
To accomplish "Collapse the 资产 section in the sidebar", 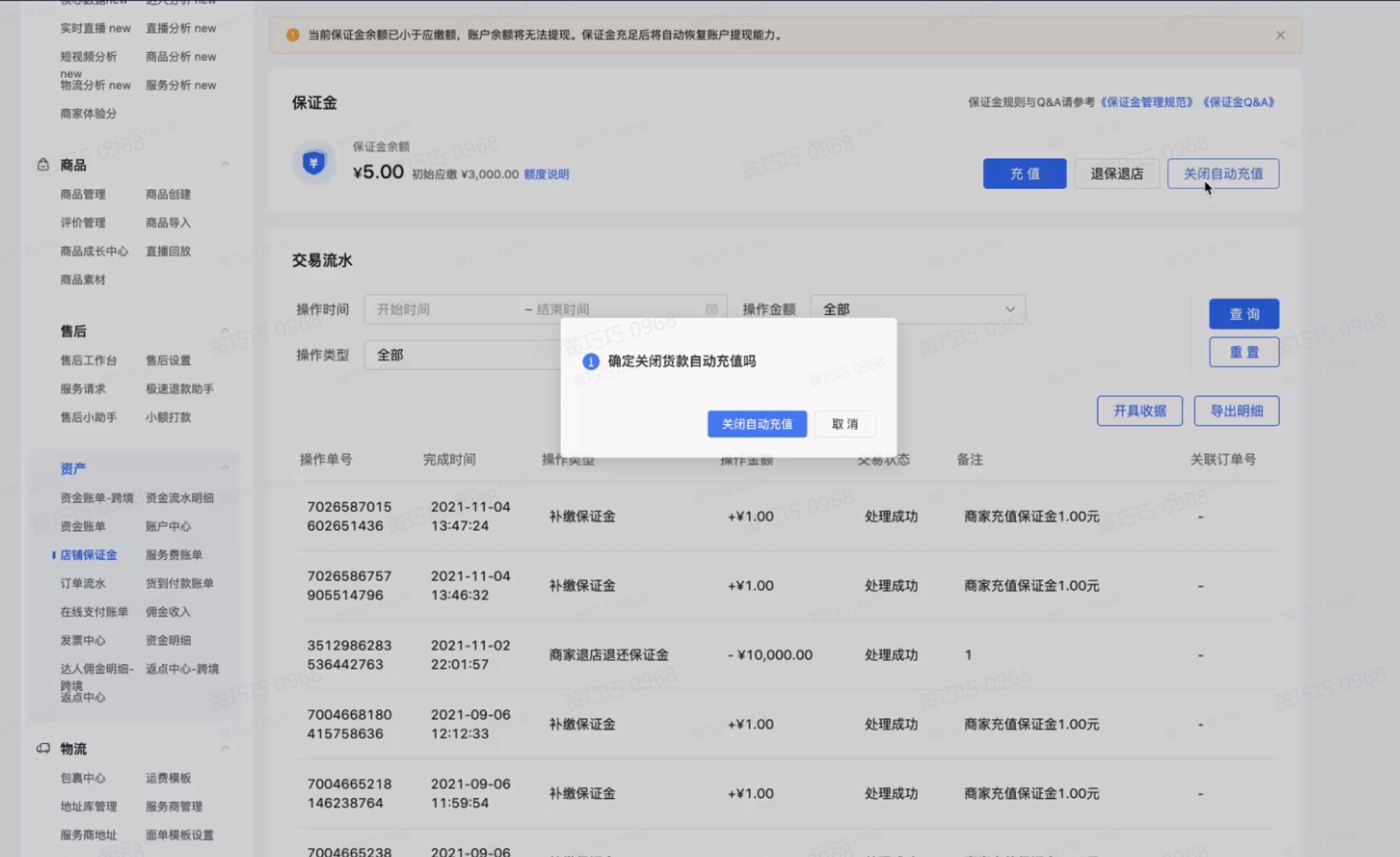I will click(225, 467).
